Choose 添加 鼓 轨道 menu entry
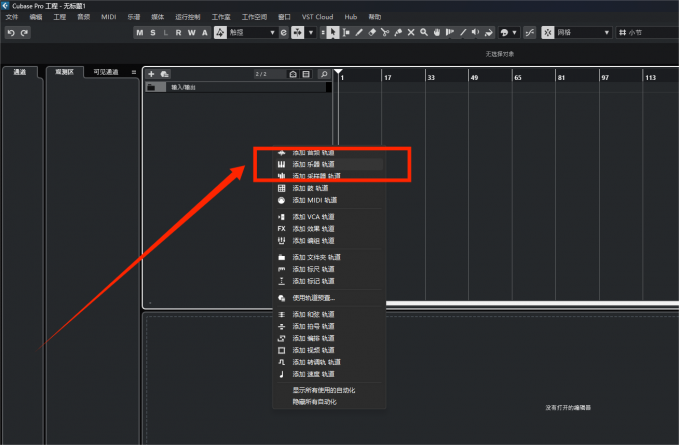 (329, 188)
